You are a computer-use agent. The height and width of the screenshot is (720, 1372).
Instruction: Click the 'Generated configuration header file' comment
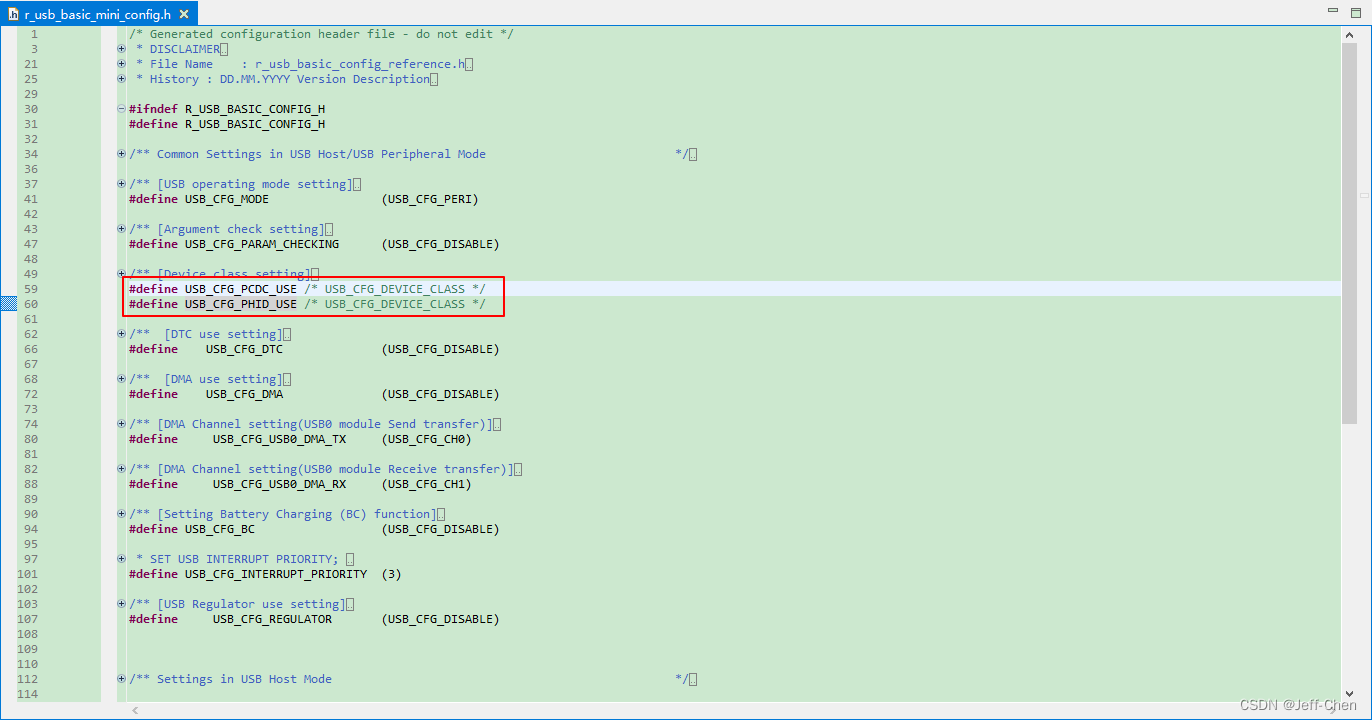pyautogui.click(x=321, y=34)
